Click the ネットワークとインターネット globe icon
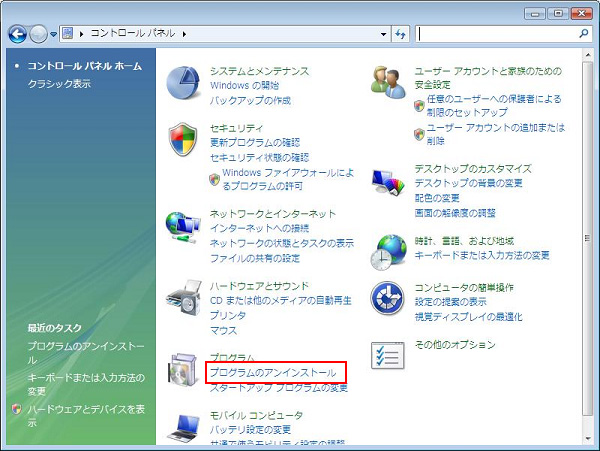This screenshot has height=451, width=600. [183, 227]
